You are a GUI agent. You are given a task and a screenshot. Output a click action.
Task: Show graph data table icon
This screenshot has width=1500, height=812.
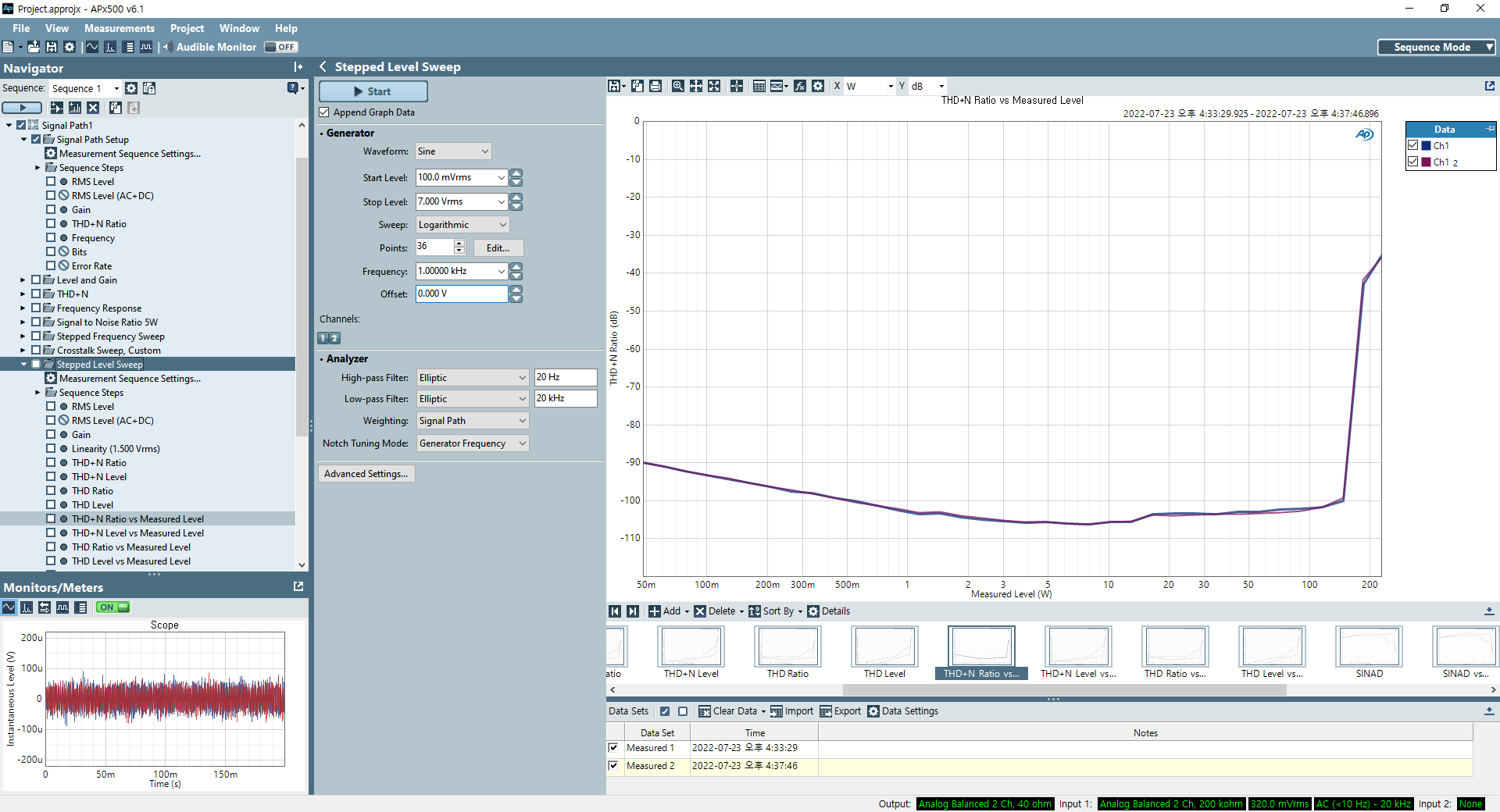pos(759,86)
